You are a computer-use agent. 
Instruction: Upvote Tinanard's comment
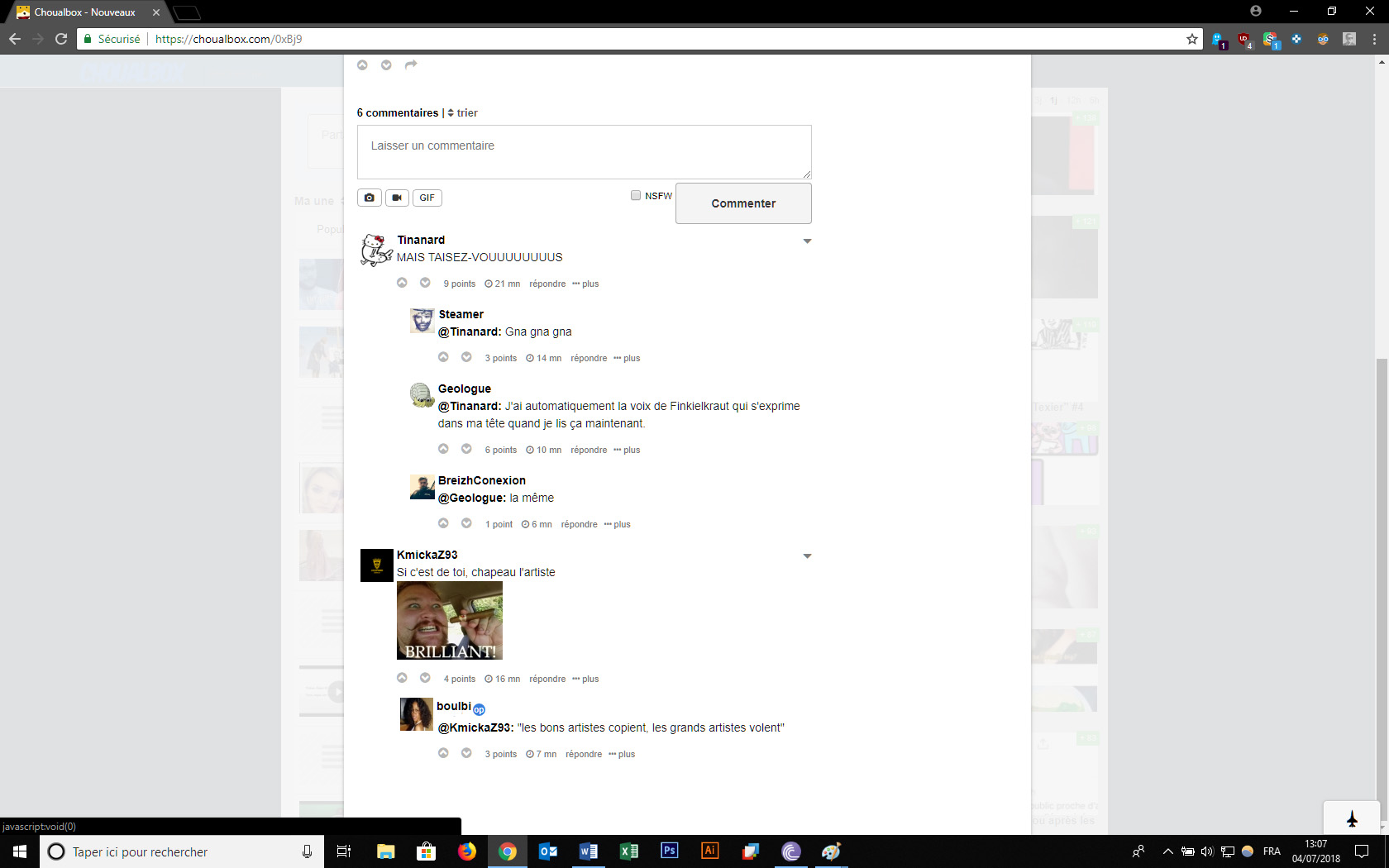pyautogui.click(x=402, y=283)
